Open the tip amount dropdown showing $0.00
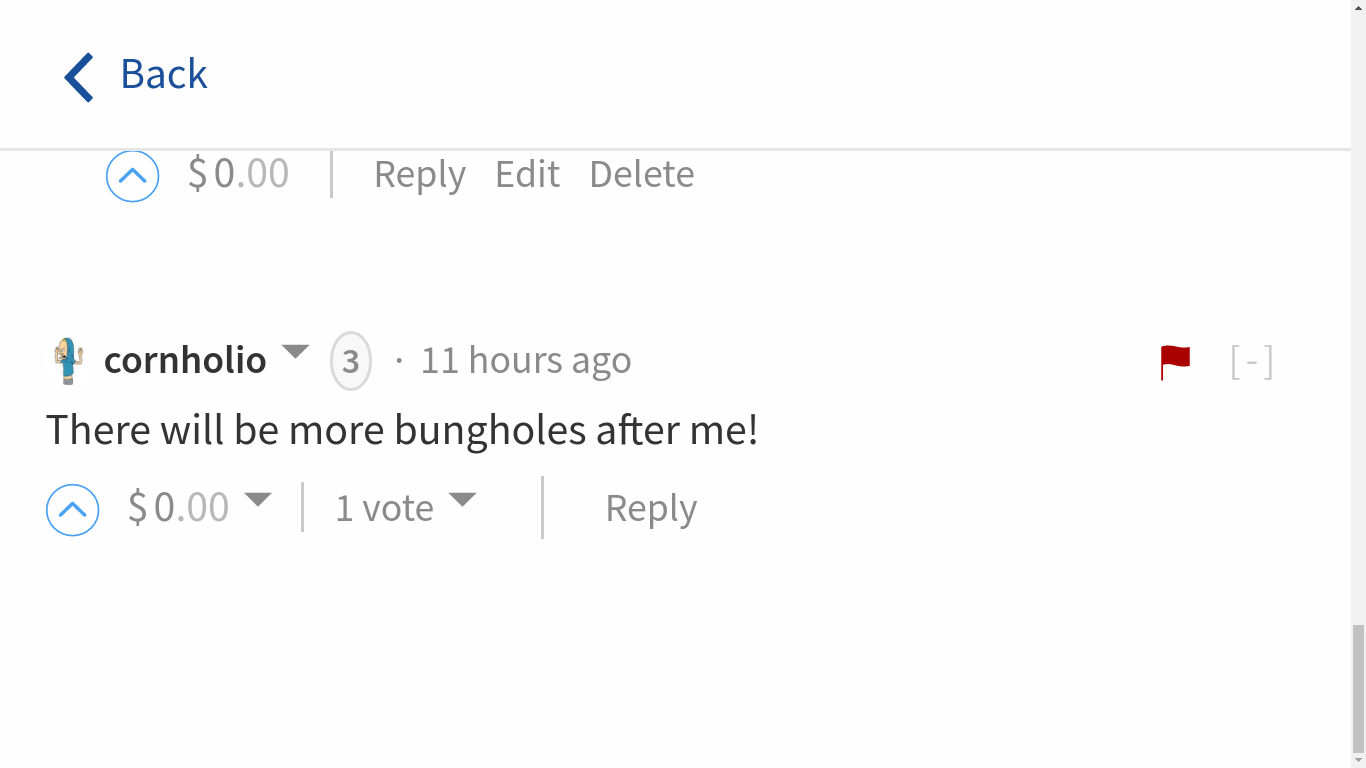The width and height of the screenshot is (1366, 768). [260, 502]
